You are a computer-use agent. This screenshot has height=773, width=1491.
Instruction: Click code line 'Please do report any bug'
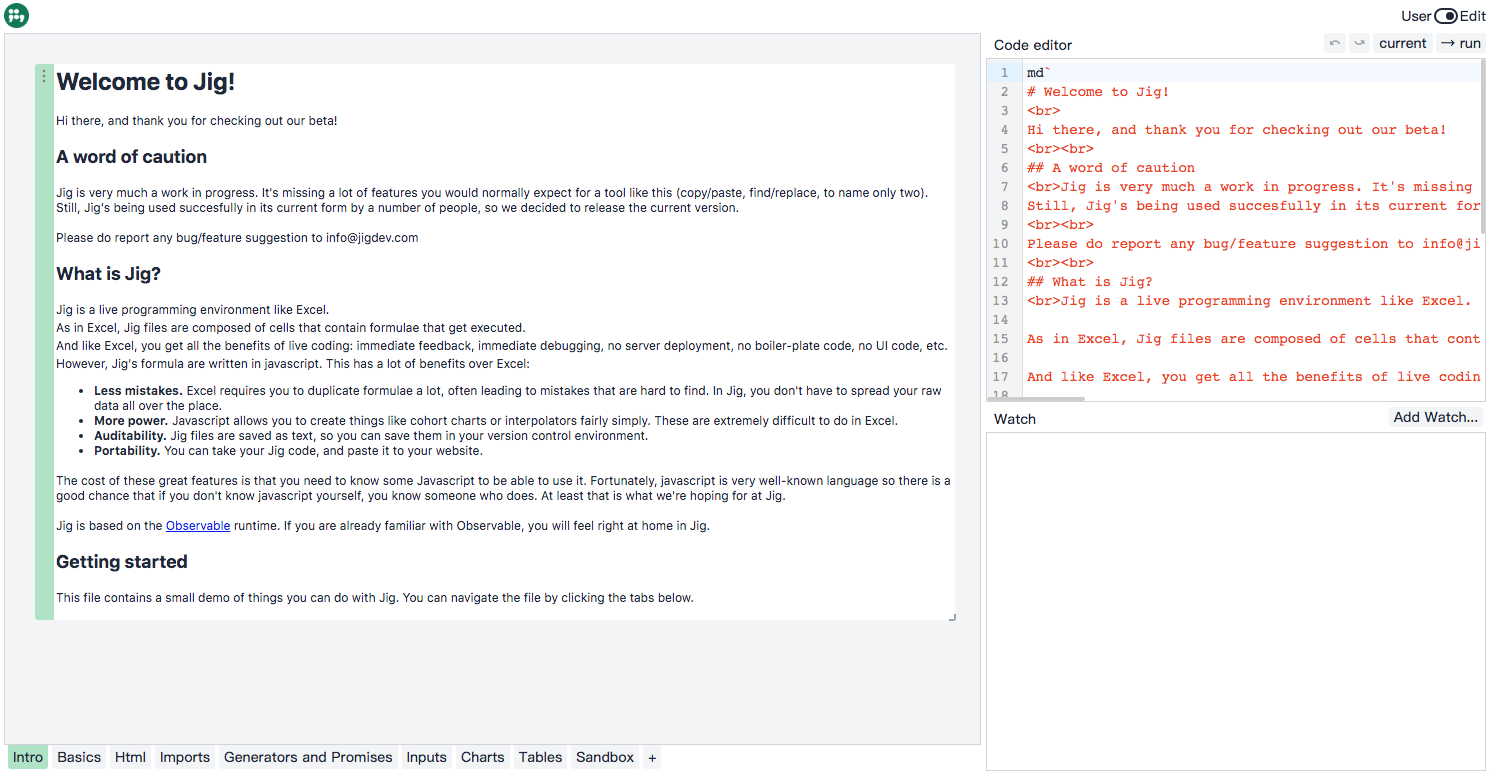[1253, 244]
